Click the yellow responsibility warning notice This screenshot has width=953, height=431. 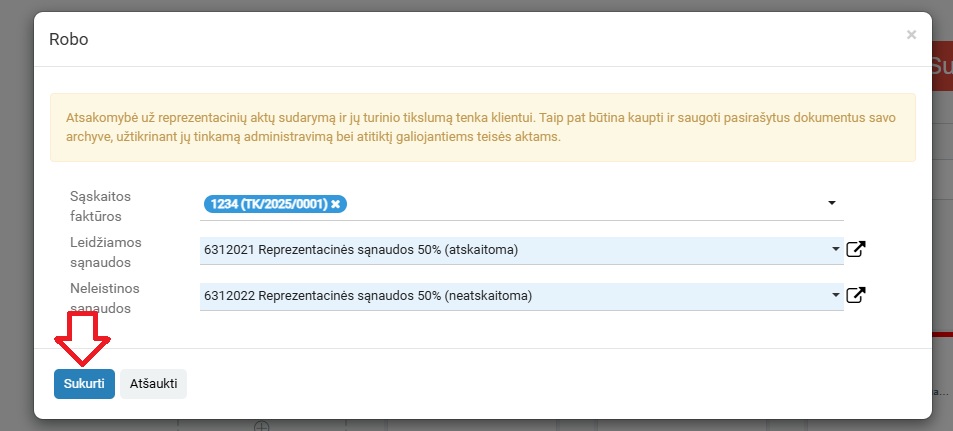tap(483, 127)
